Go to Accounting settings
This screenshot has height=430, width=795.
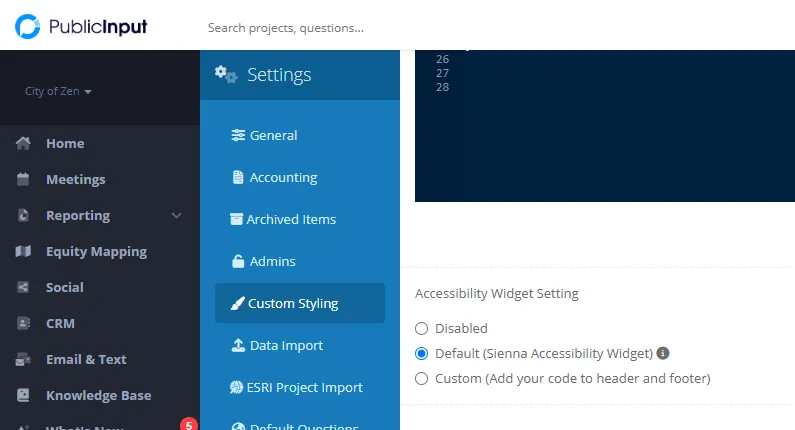tap(282, 178)
